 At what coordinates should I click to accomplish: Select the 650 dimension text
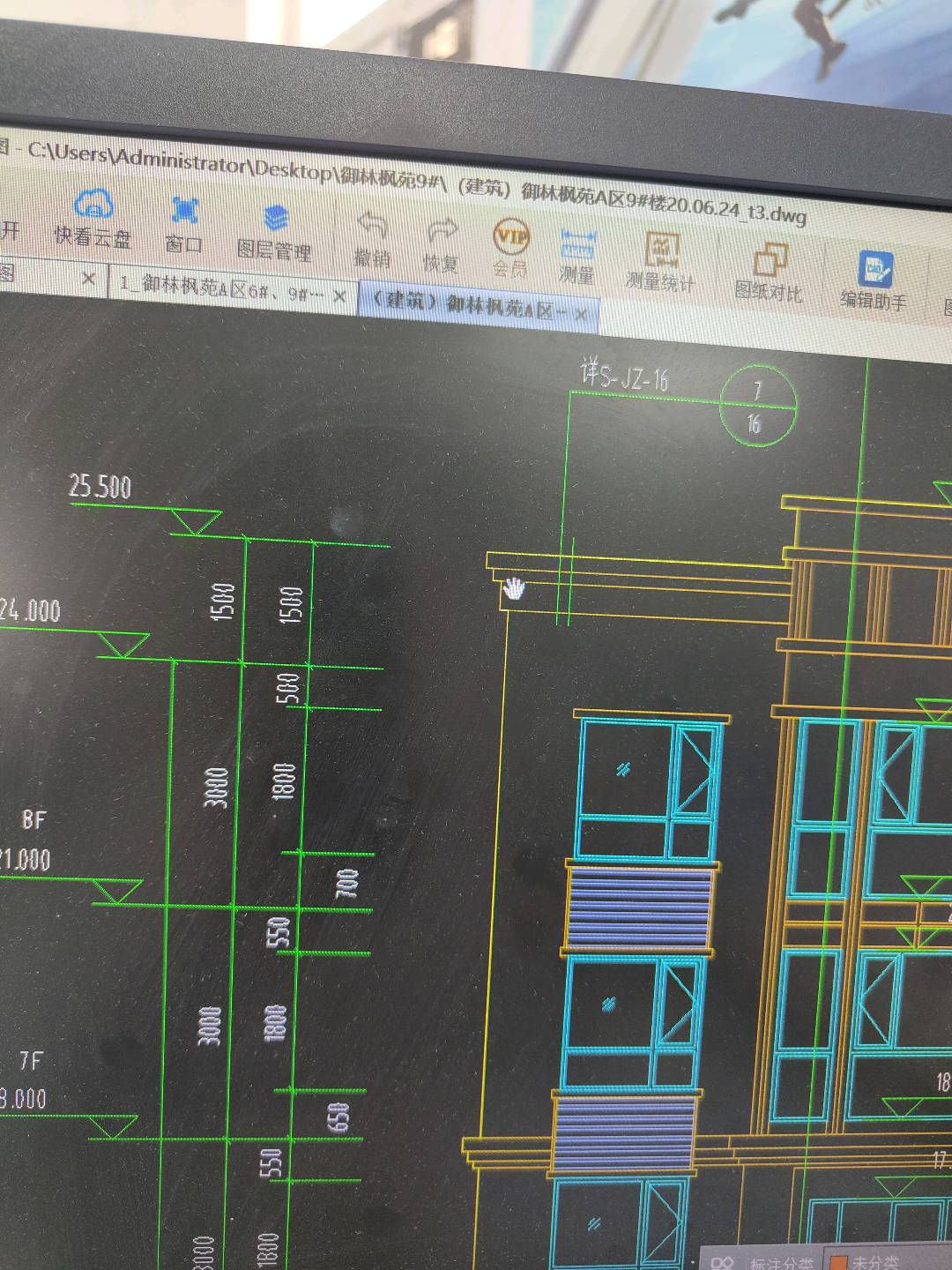[x=338, y=1117]
